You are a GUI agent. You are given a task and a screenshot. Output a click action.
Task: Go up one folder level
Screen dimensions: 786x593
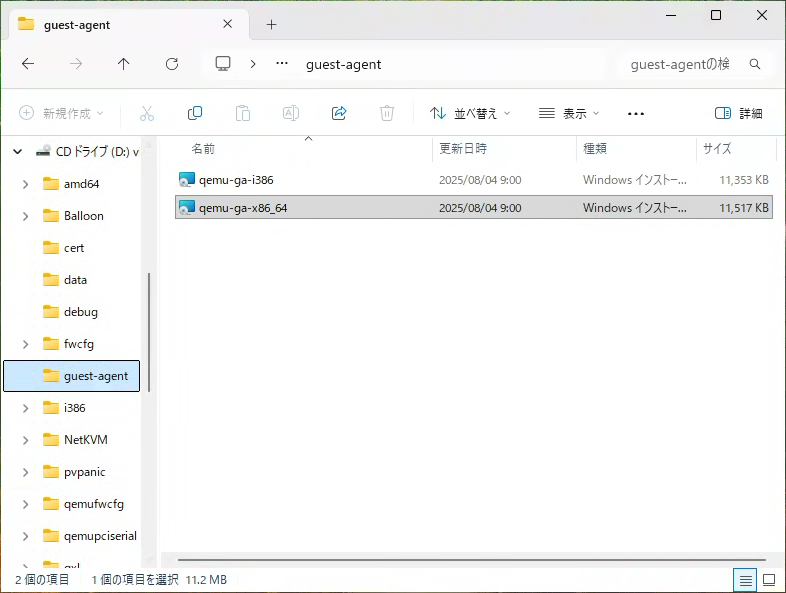tap(123, 64)
